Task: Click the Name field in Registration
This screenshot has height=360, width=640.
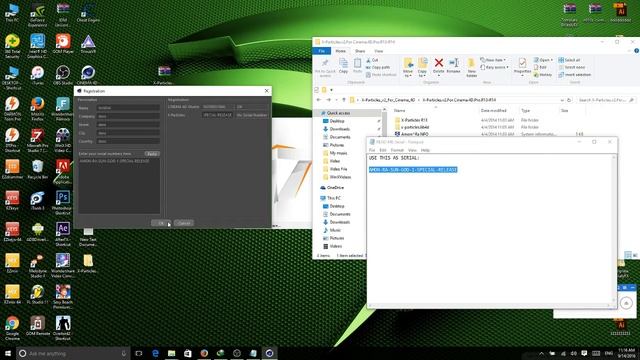Action: (x=128, y=108)
